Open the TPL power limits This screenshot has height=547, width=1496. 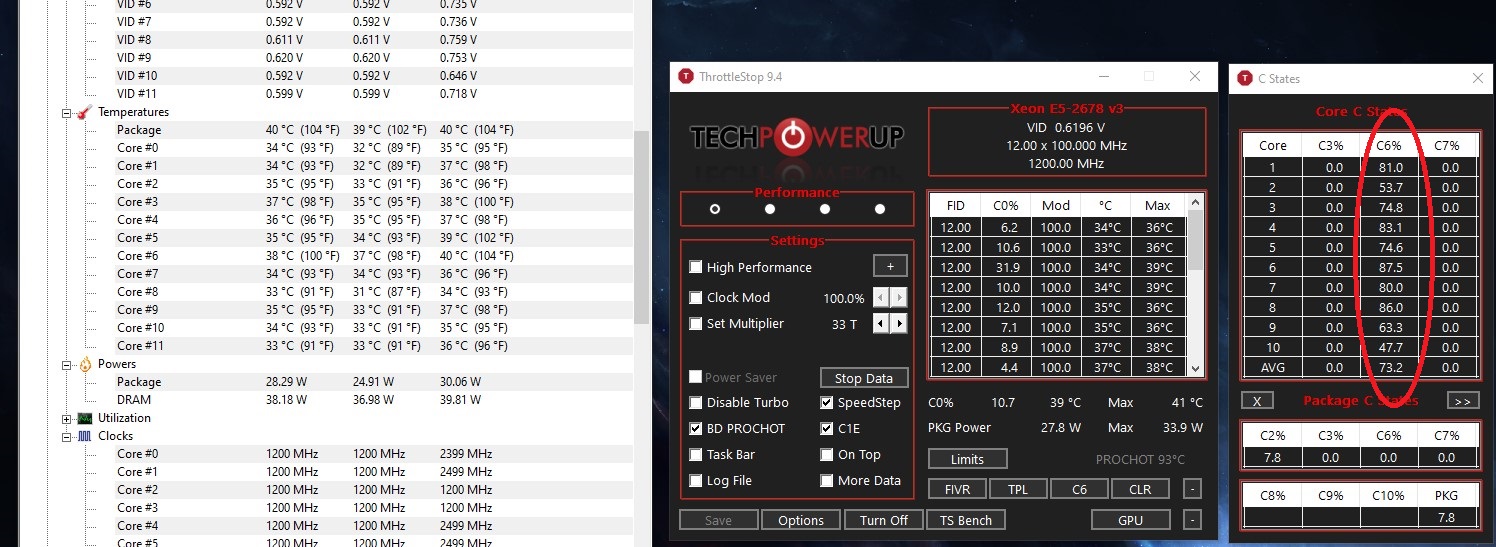1018,489
